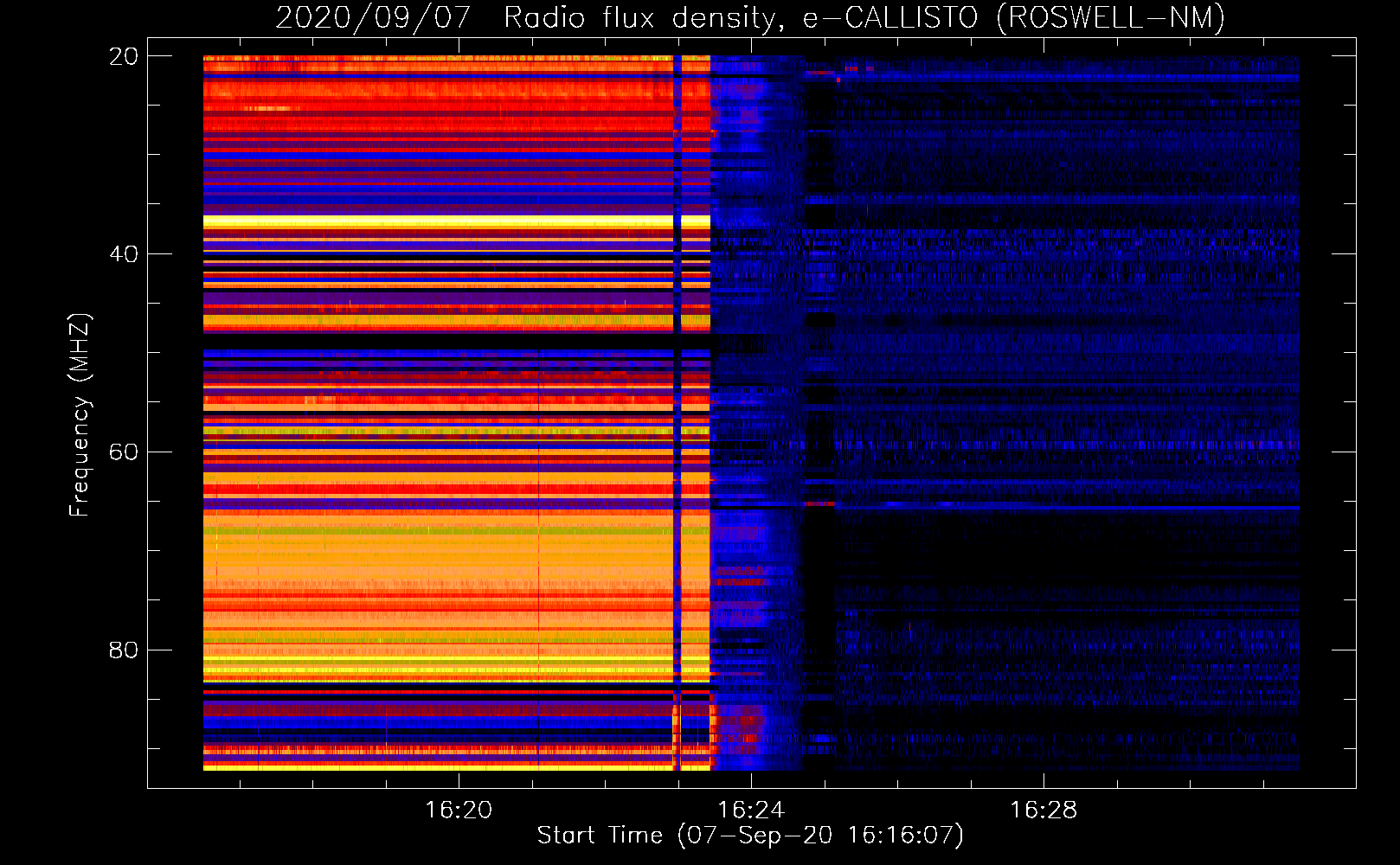
Task: Click the 60 MHz frequency tick label
Action: (x=124, y=452)
